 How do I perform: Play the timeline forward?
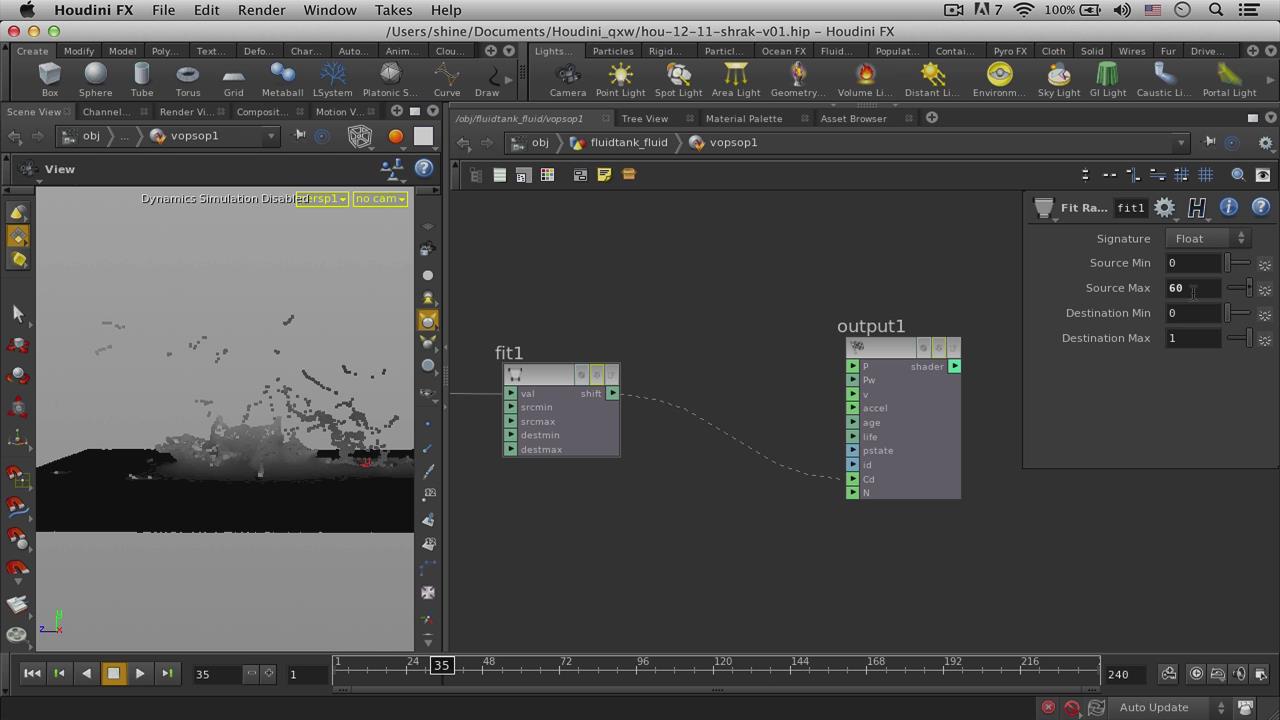(140, 674)
